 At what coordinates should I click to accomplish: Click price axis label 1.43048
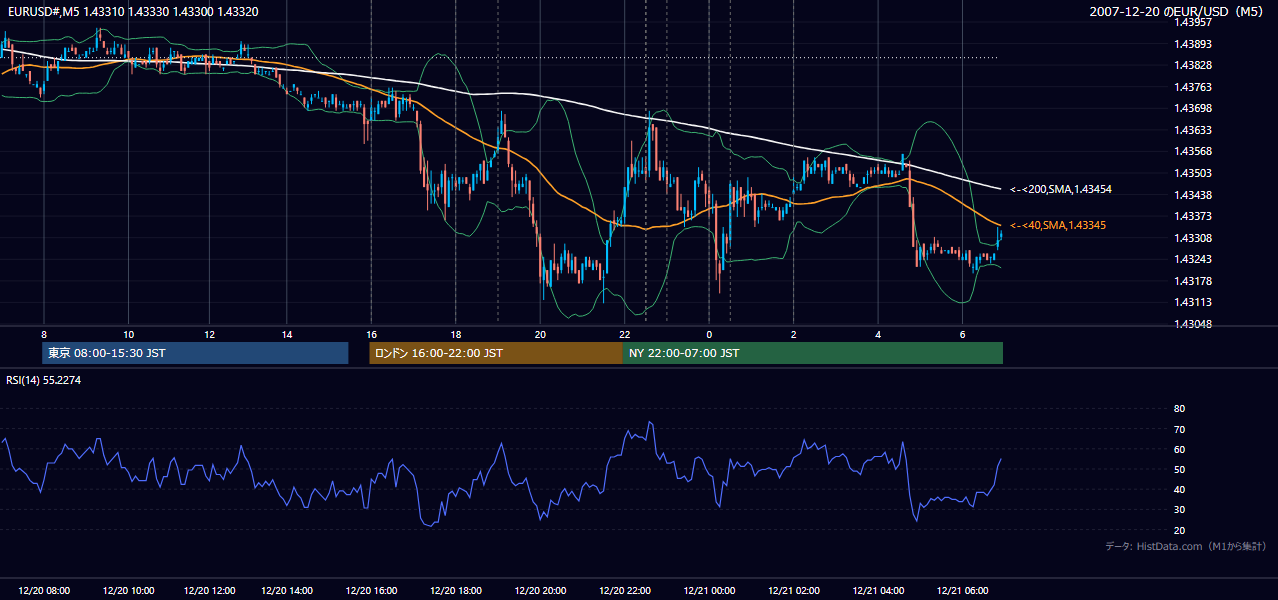(x=1192, y=324)
